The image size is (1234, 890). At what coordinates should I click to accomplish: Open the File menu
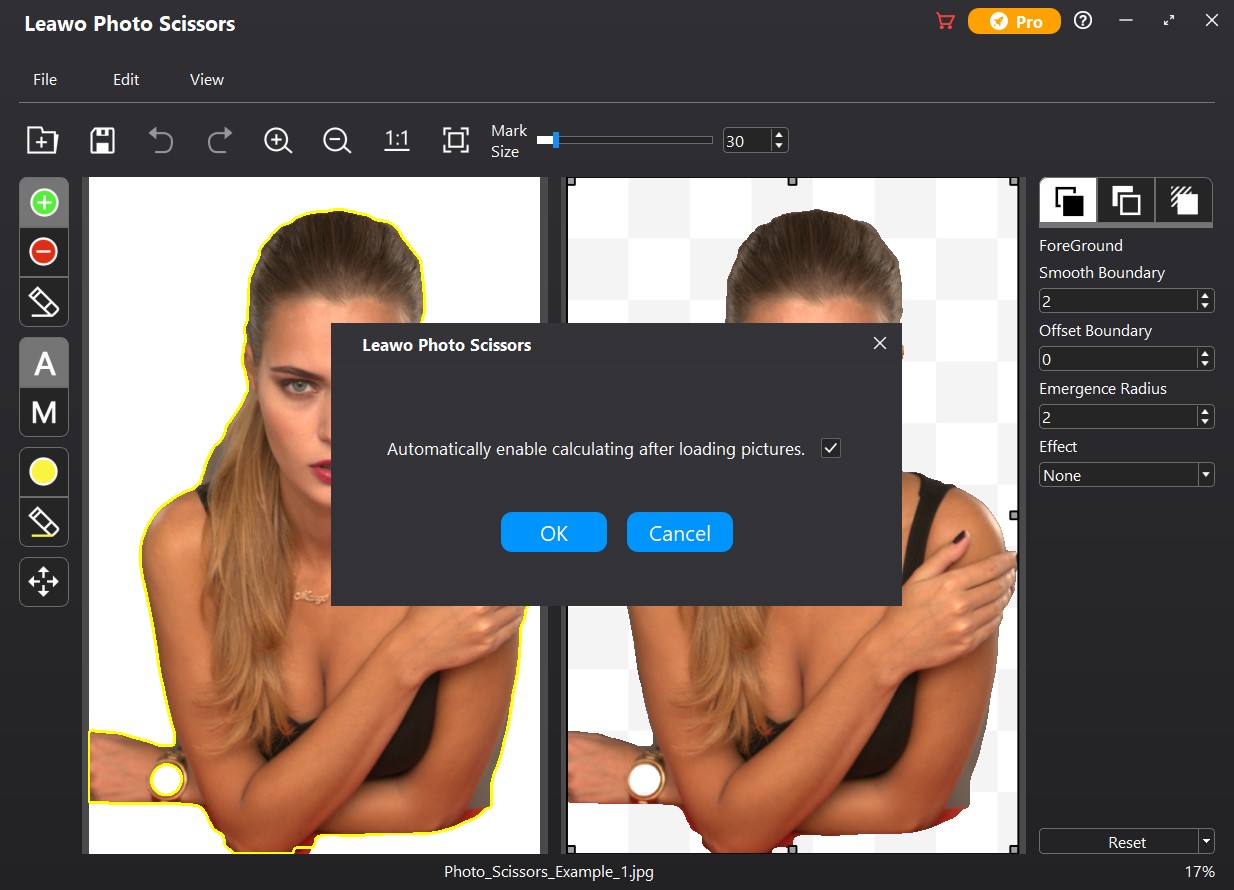[45, 79]
